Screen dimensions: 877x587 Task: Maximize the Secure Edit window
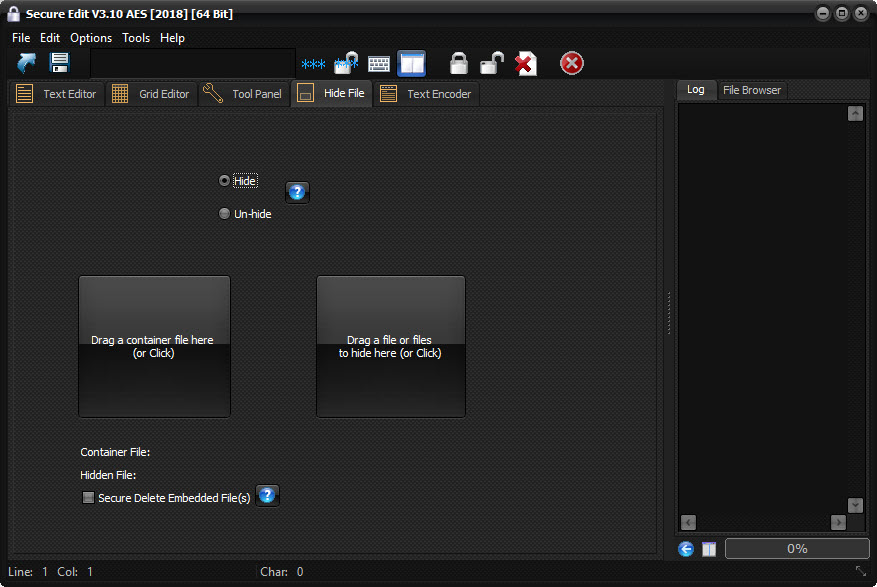[x=842, y=13]
